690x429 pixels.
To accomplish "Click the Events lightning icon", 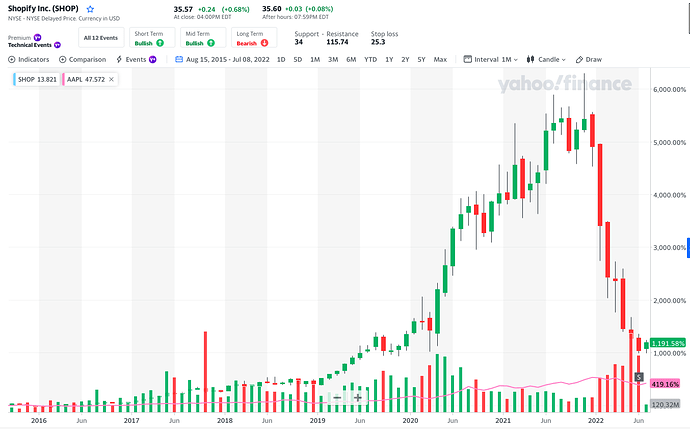I will 119,59.
